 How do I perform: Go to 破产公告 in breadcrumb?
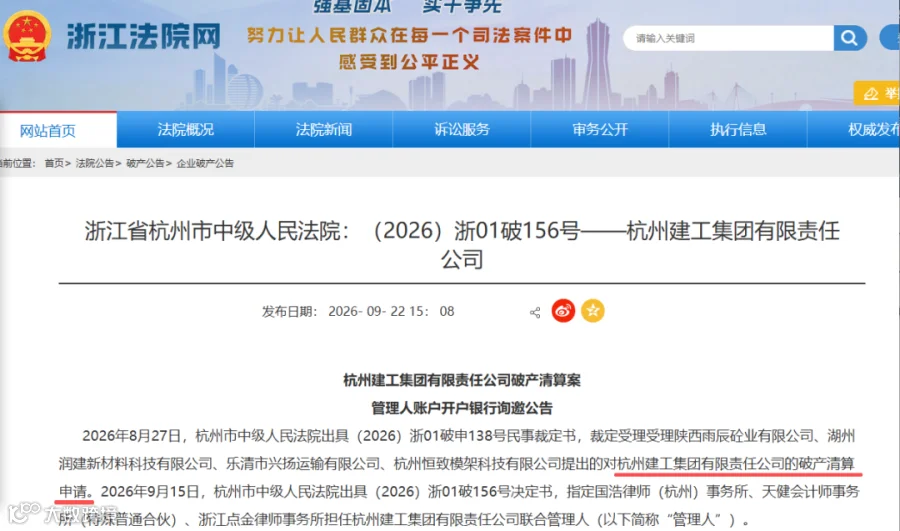pyautogui.click(x=145, y=163)
